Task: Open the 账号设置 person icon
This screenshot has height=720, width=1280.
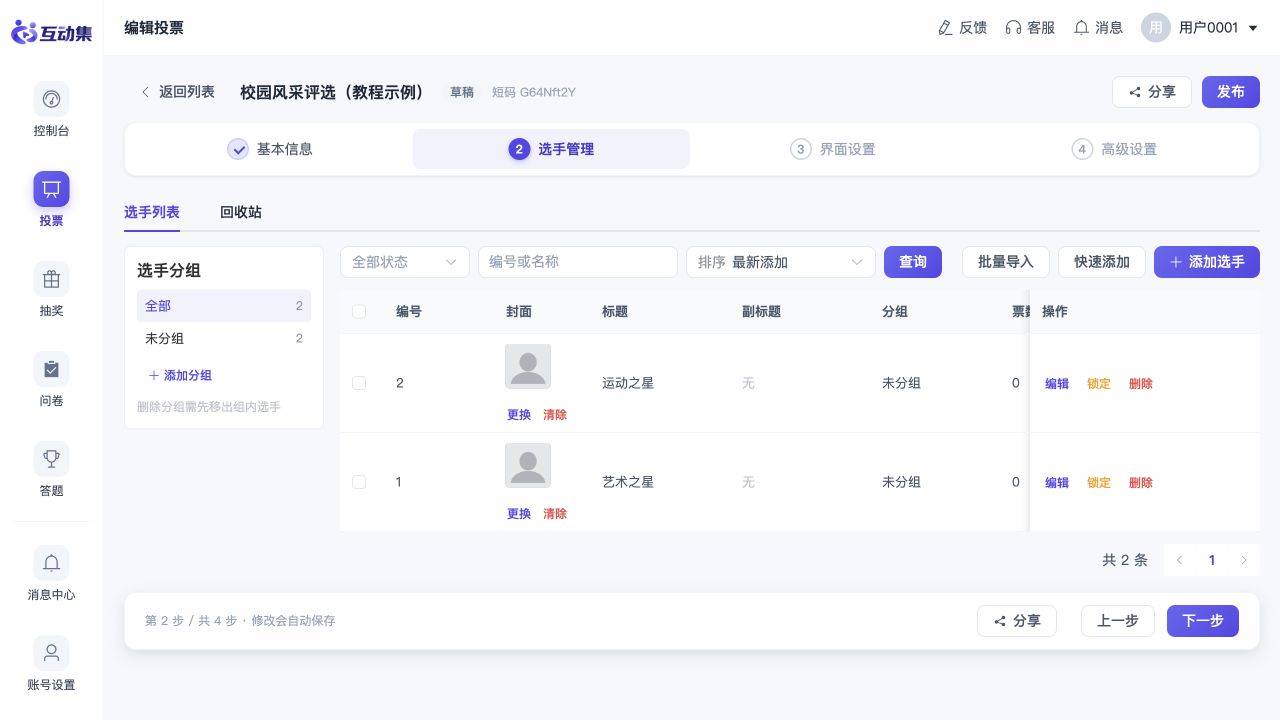Action: 51,653
